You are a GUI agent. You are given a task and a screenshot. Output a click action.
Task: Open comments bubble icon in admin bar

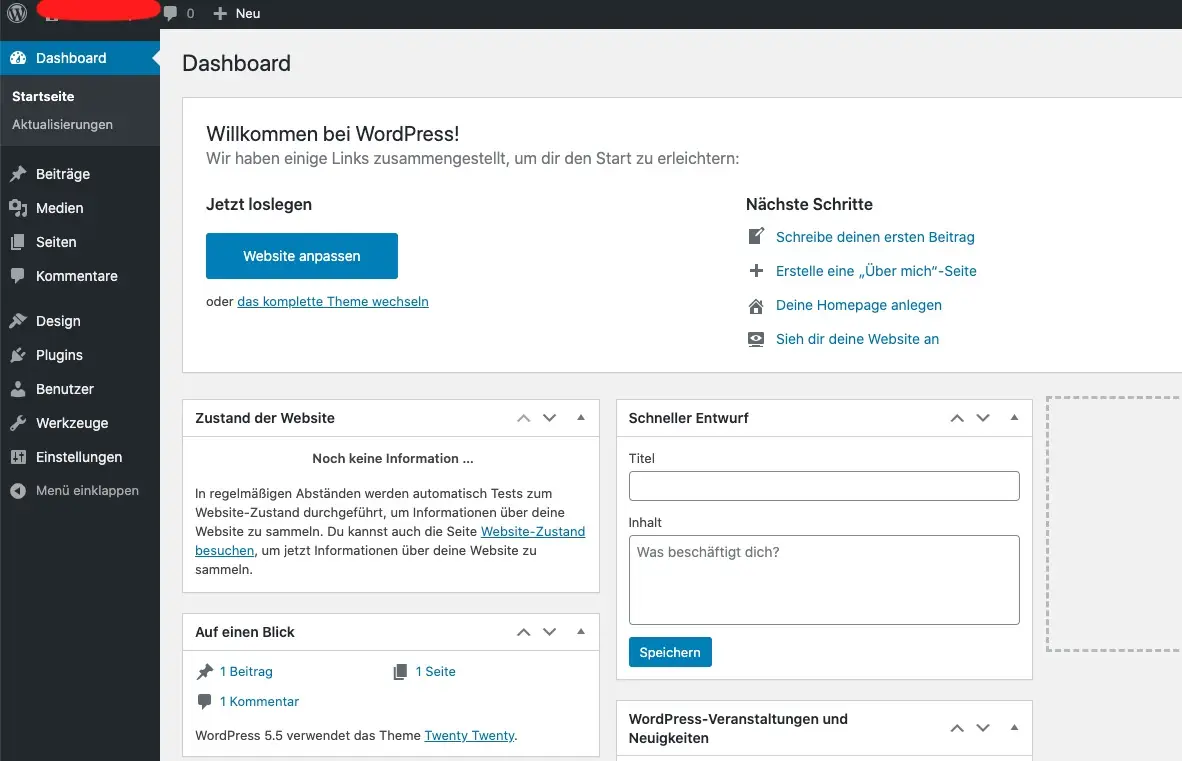point(170,14)
